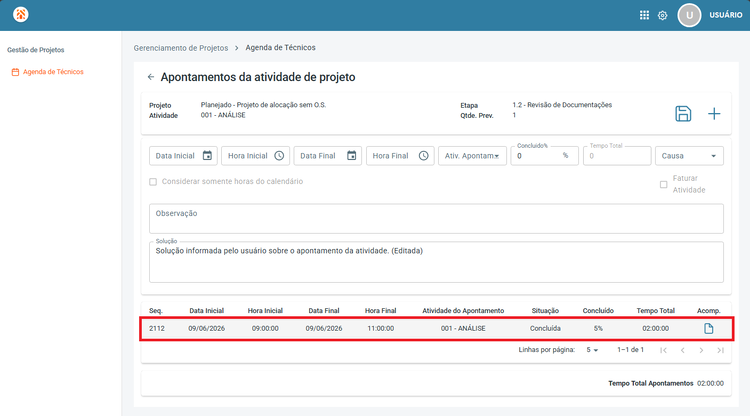Image resolution: width=750 pixels, height=416 pixels.
Task: Check Considerar somente horas do calendário
Action: 153,182
